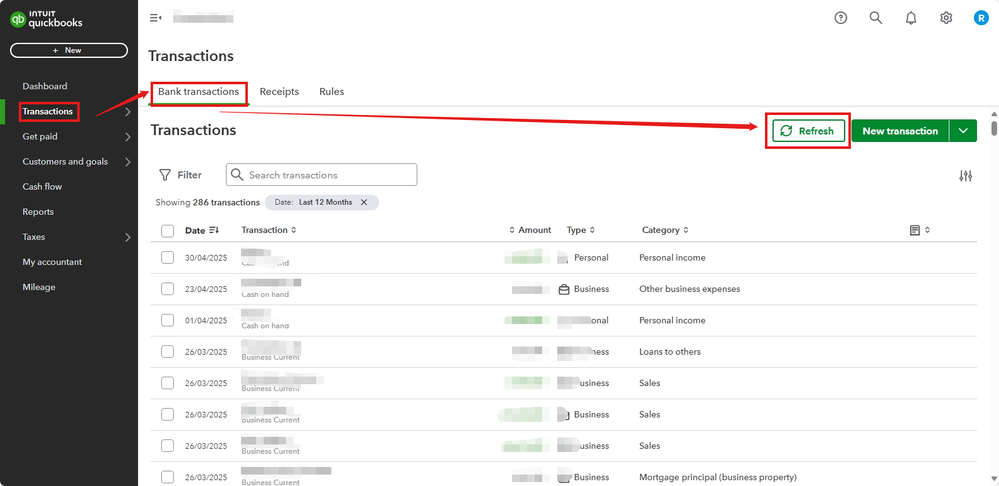
Task: Switch to the Receipts tab
Action: pyautogui.click(x=279, y=92)
